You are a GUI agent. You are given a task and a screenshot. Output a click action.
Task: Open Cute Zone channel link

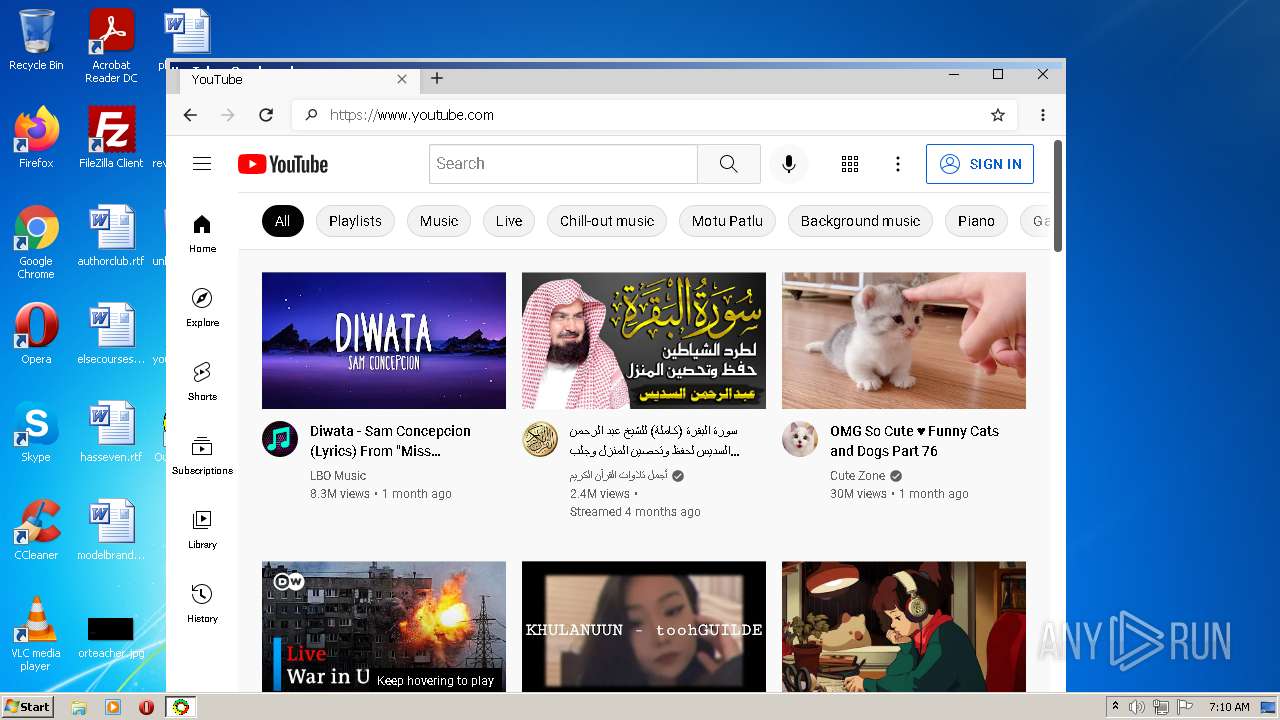point(857,476)
